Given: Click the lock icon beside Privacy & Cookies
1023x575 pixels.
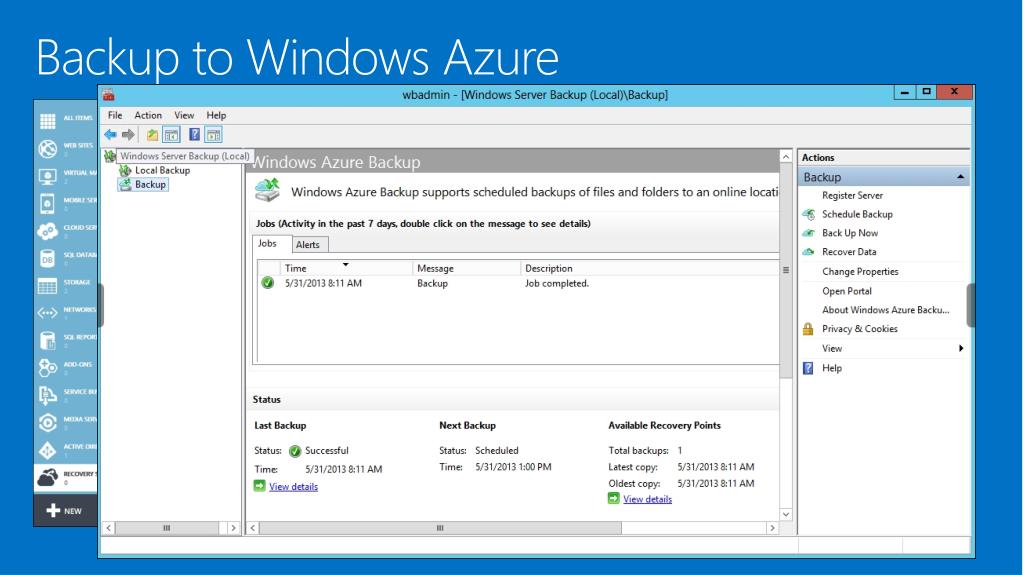Looking at the screenshot, I should pyautogui.click(x=808, y=329).
